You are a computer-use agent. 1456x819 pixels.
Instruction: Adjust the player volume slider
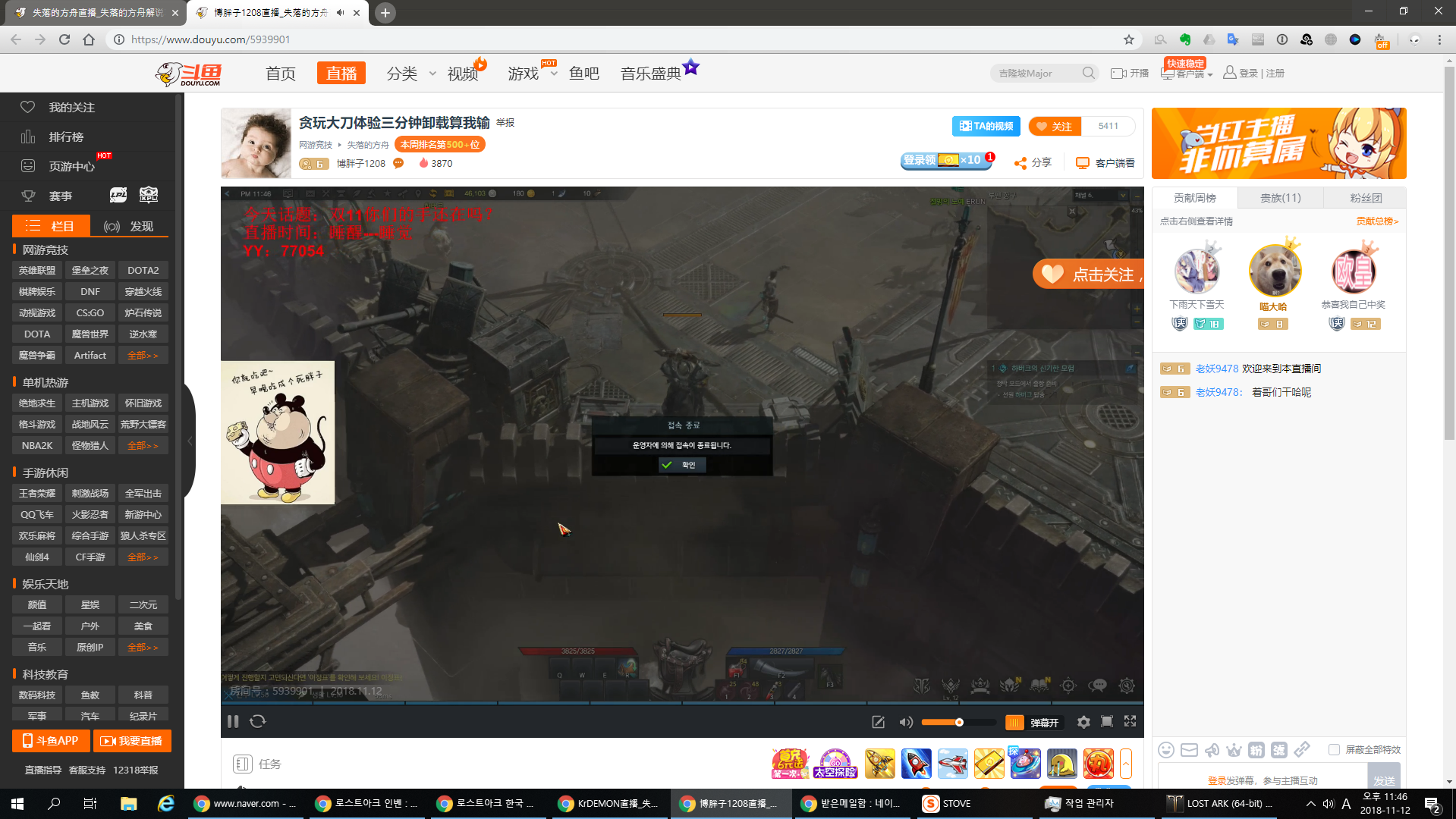959,723
